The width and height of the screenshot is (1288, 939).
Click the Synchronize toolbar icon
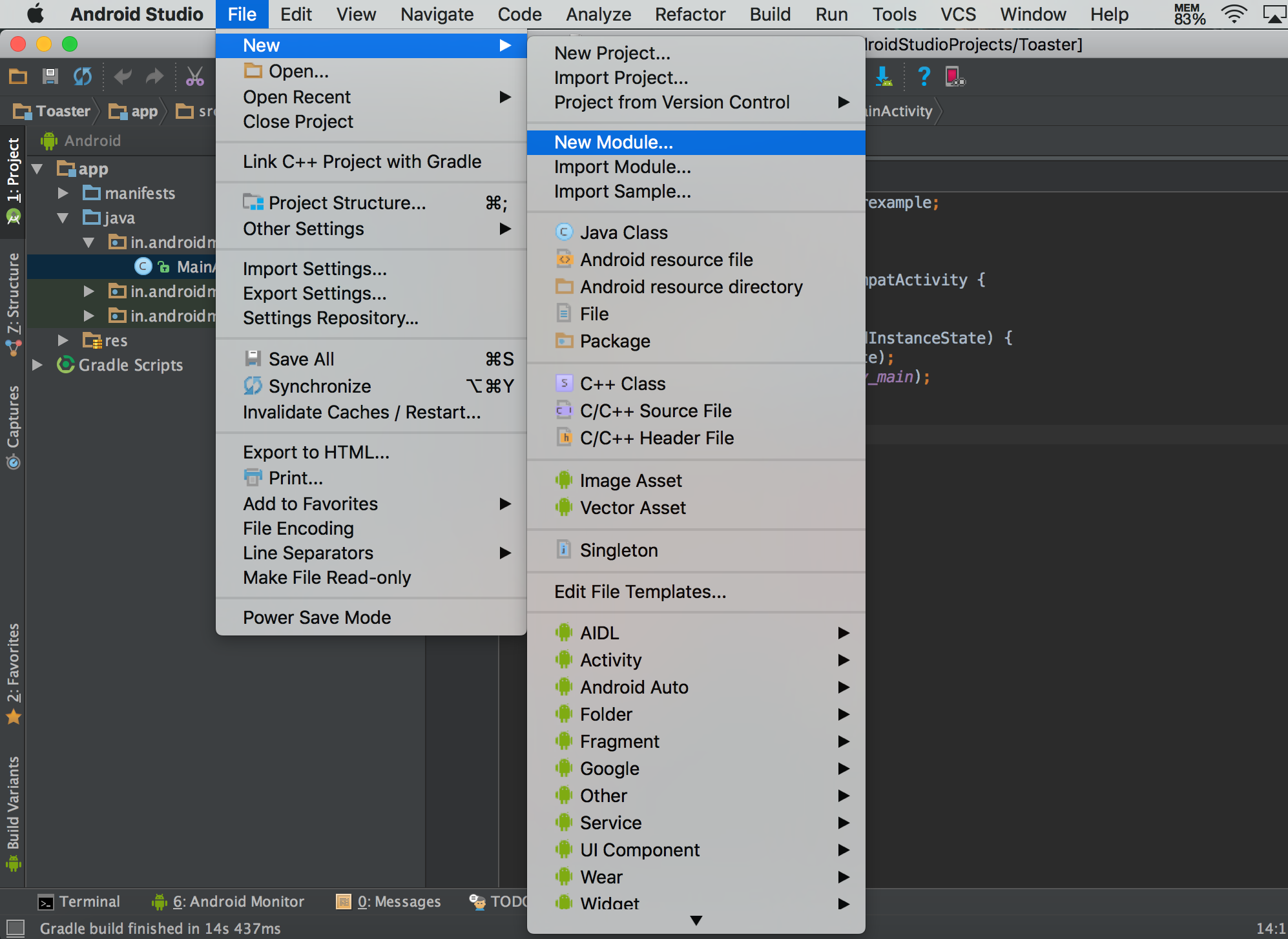(x=82, y=76)
